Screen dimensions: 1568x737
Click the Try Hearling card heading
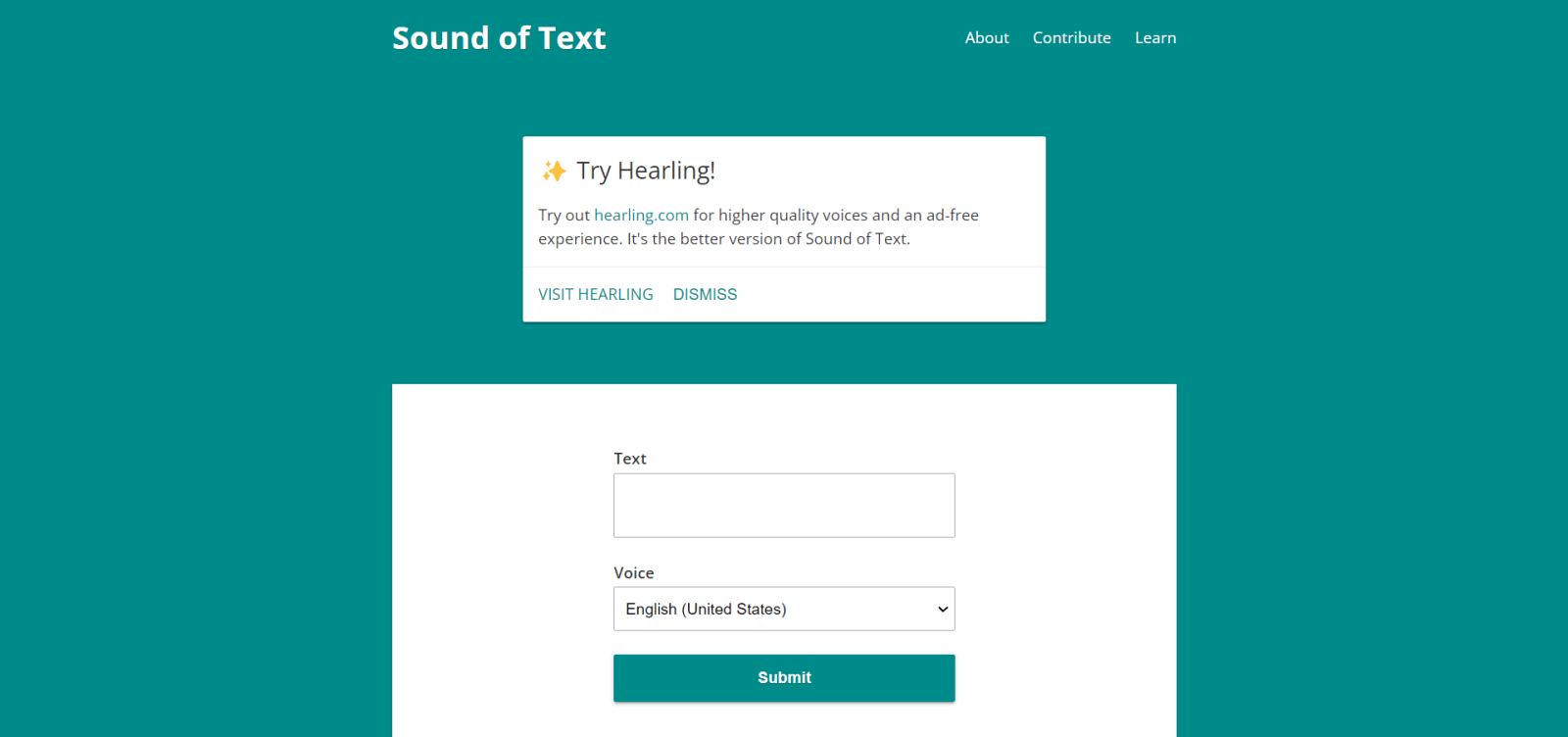tap(646, 171)
